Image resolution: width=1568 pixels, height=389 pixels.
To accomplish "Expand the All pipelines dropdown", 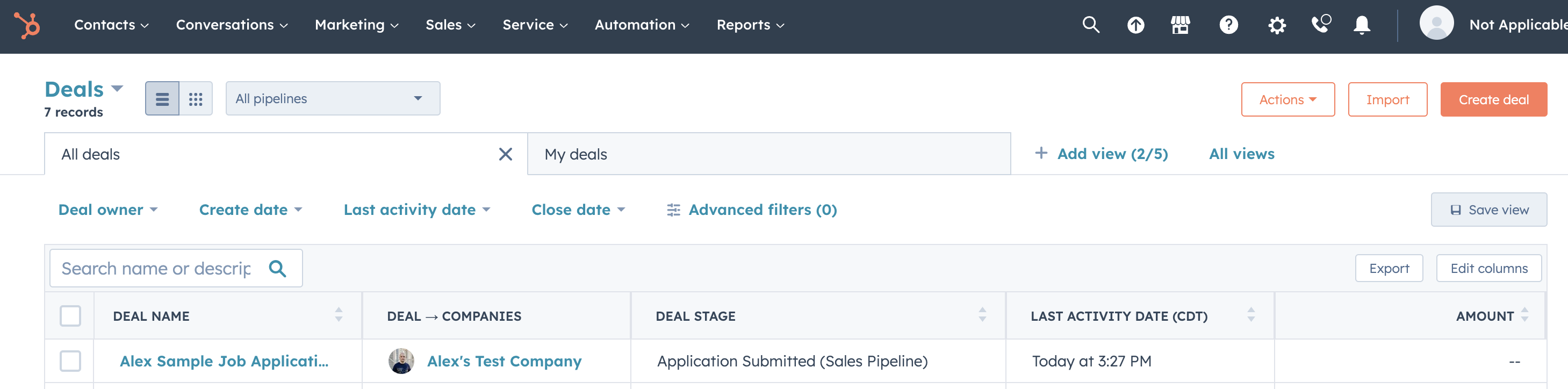I will pos(333,99).
